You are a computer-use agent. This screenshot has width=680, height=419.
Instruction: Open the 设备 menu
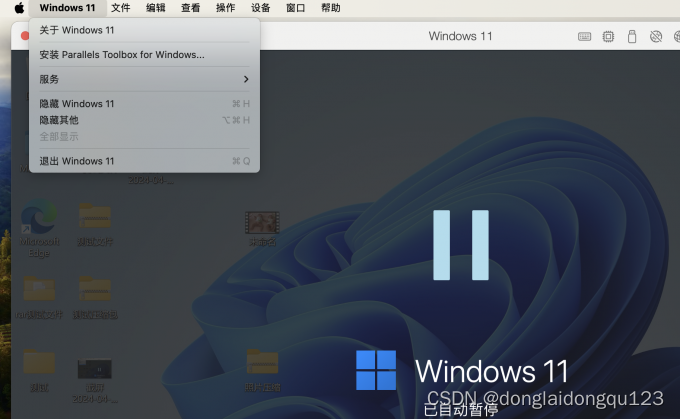pyautogui.click(x=261, y=8)
